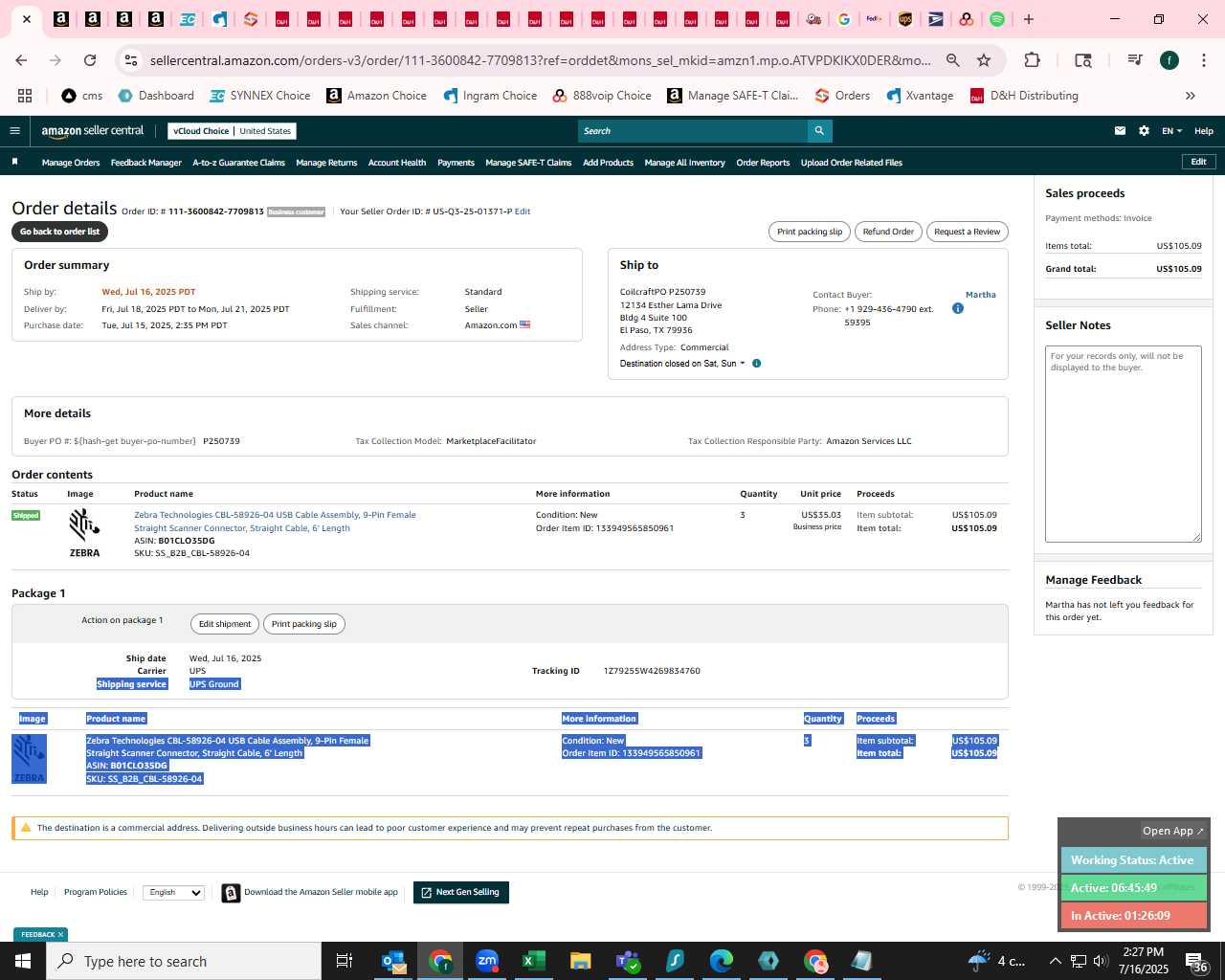The height and width of the screenshot is (980, 1225).
Task: Click the Help link in header
Action: coord(1204,131)
